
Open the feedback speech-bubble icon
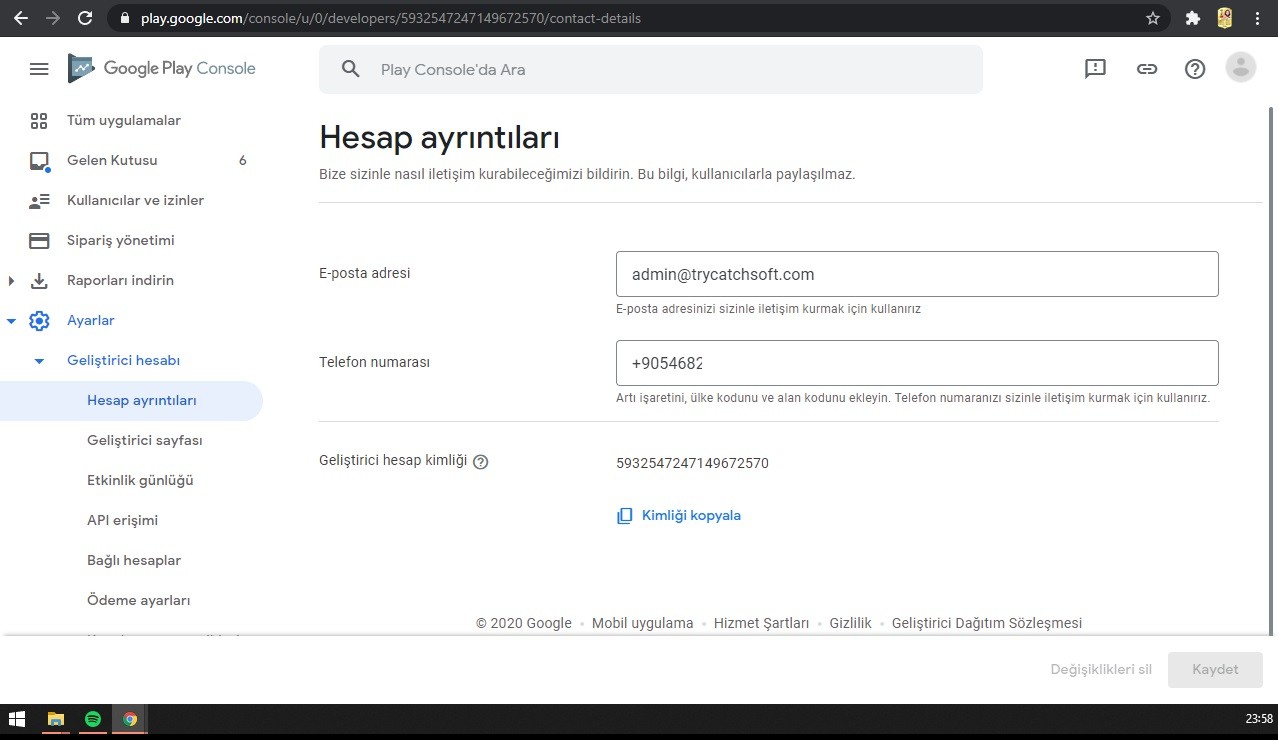click(1095, 69)
